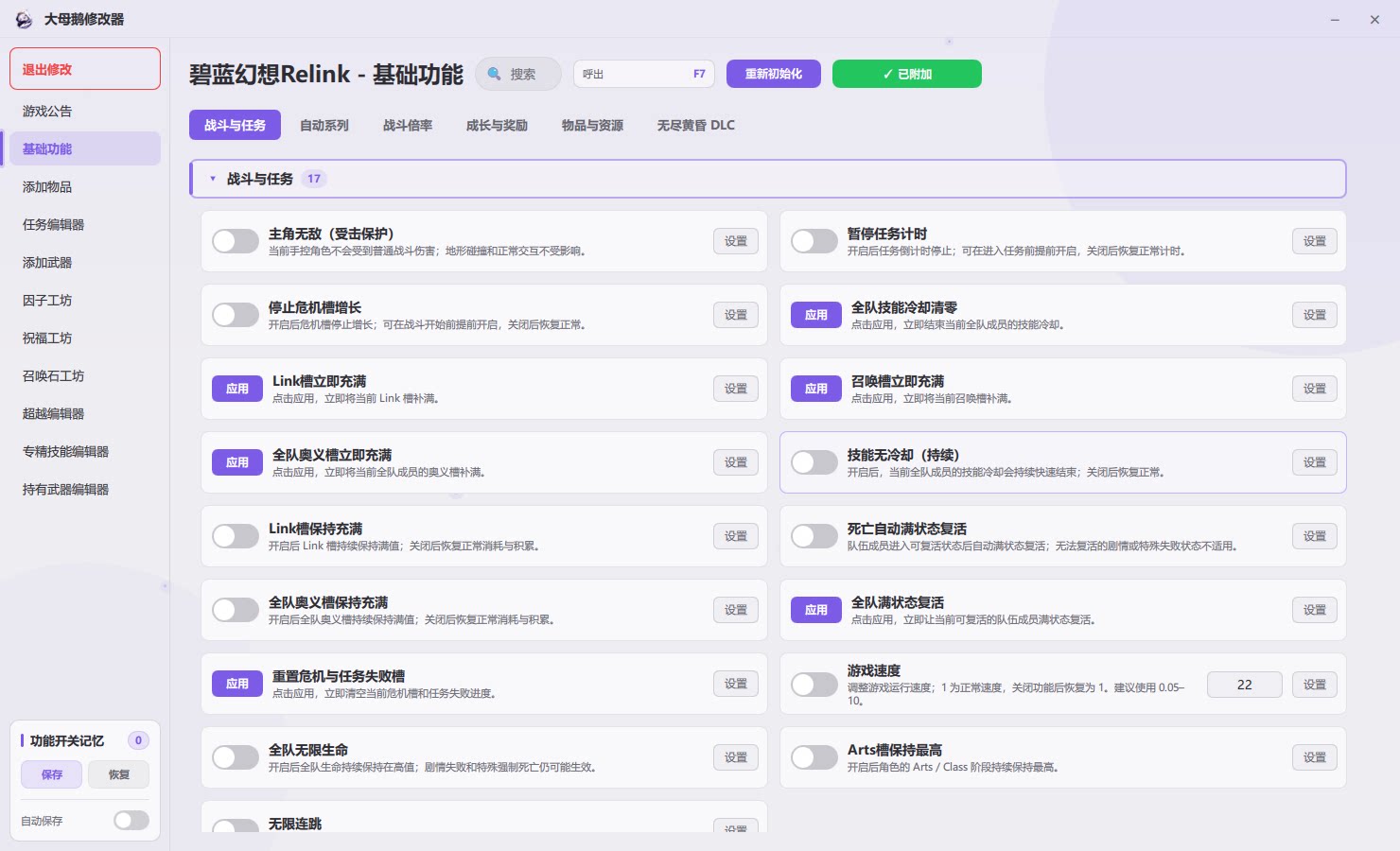Image resolution: width=1400 pixels, height=851 pixels.
Task: Apply 全队满状态复活
Action: [x=816, y=610]
